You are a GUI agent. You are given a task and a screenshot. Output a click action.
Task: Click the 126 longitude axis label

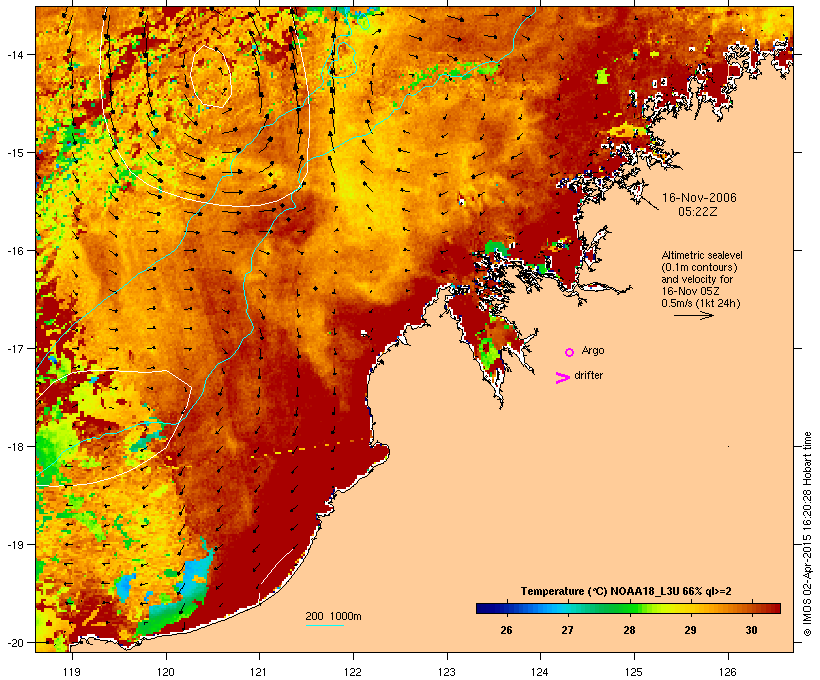(x=727, y=672)
